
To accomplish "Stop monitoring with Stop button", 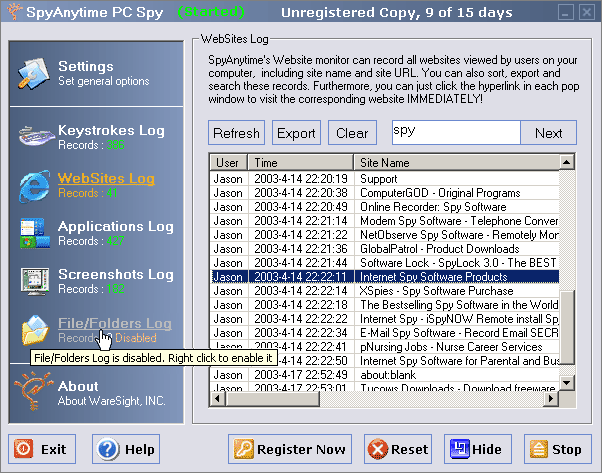I will (558, 449).
